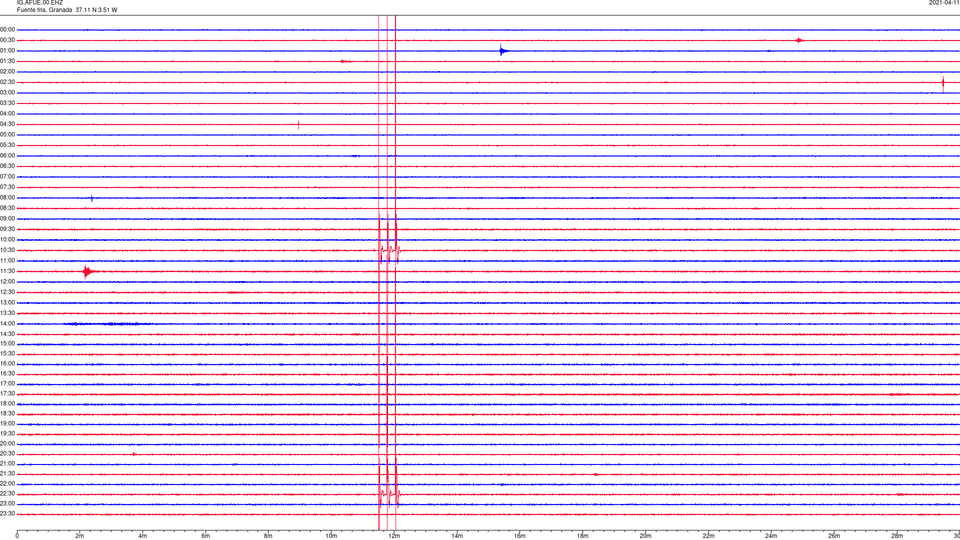Viewport: 960px width, 540px height.
Task: Click the 20m tick label on time axis
Action: [645, 536]
